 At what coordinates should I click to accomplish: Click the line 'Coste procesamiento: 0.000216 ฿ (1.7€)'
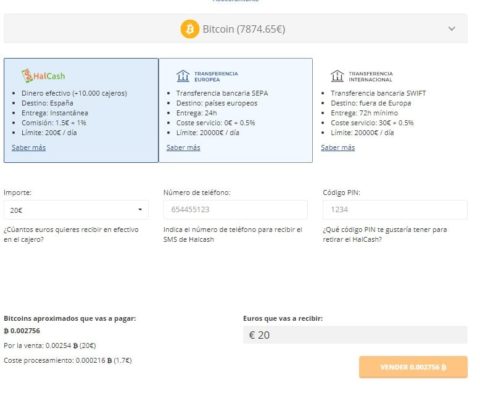click(x=68, y=360)
